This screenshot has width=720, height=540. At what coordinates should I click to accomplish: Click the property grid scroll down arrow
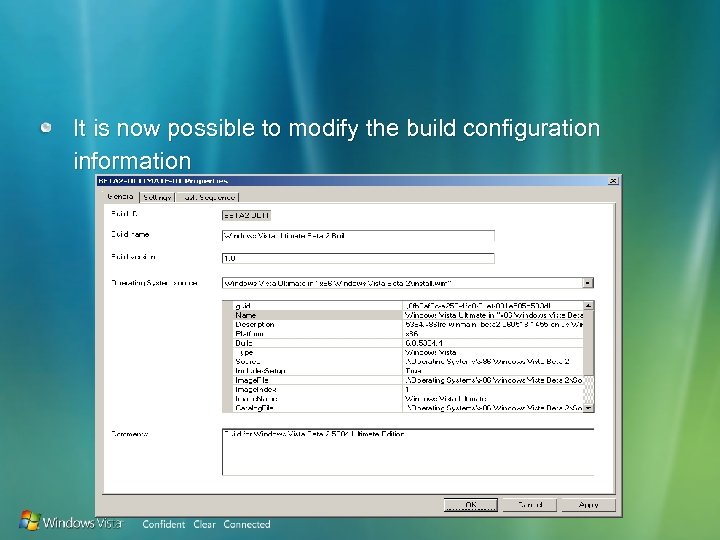click(x=589, y=408)
